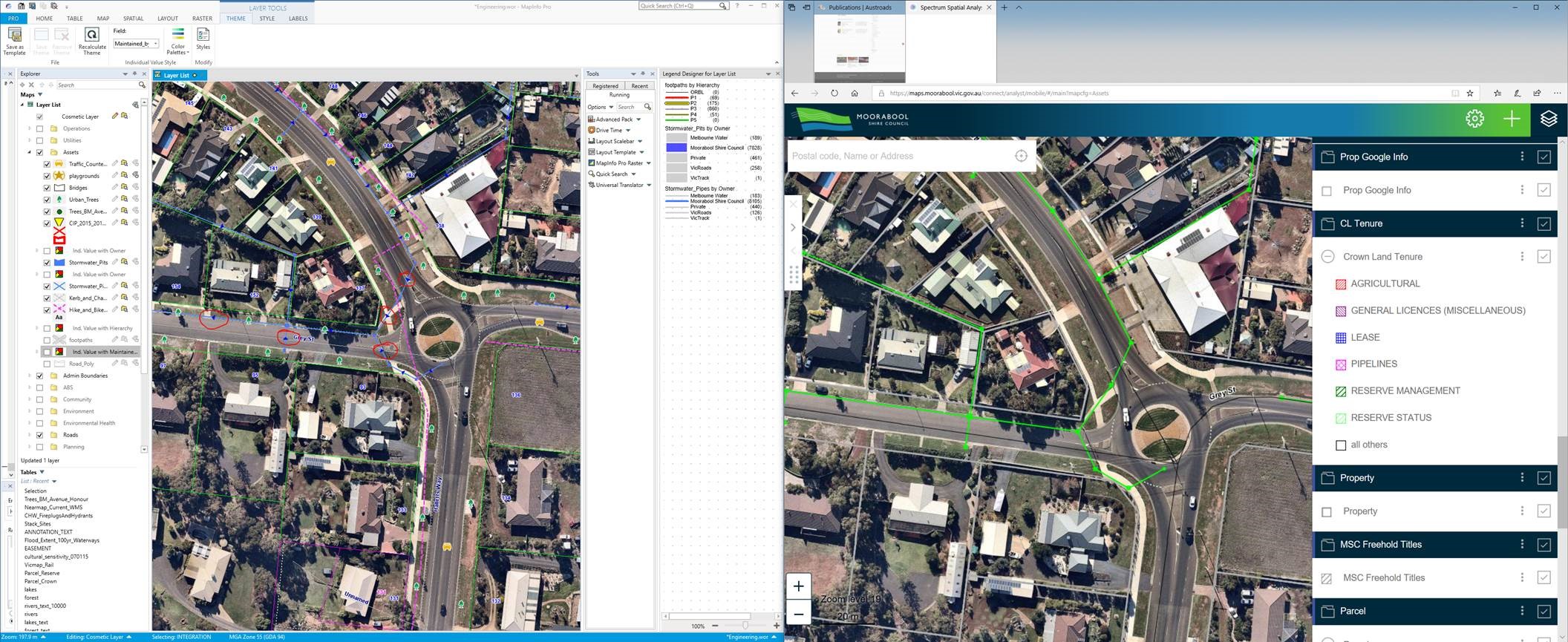Open the Color Palettes dropdown icon
This screenshot has width=1568, height=642.
(178, 35)
